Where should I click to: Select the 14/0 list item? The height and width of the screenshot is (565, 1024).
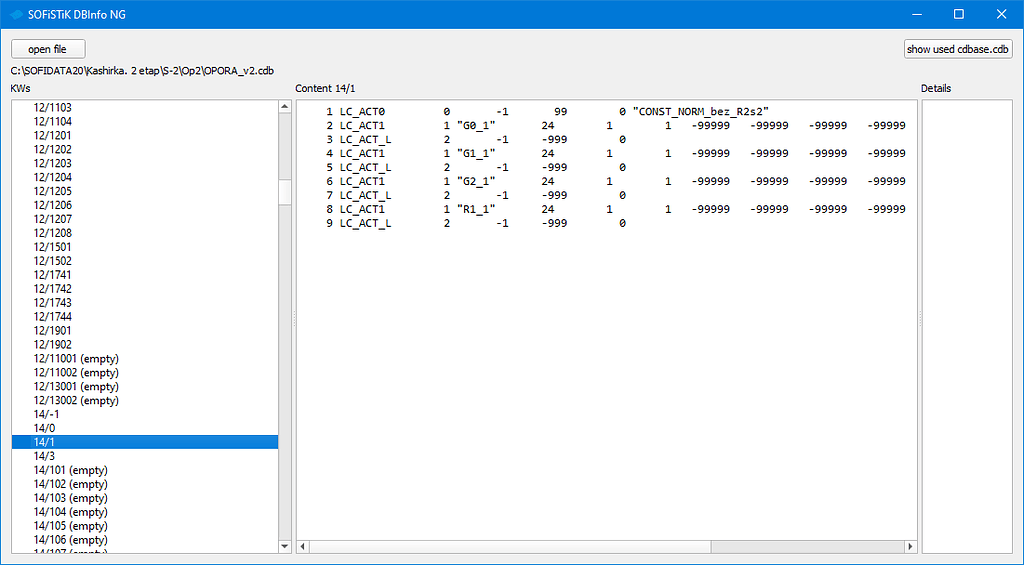pos(44,428)
